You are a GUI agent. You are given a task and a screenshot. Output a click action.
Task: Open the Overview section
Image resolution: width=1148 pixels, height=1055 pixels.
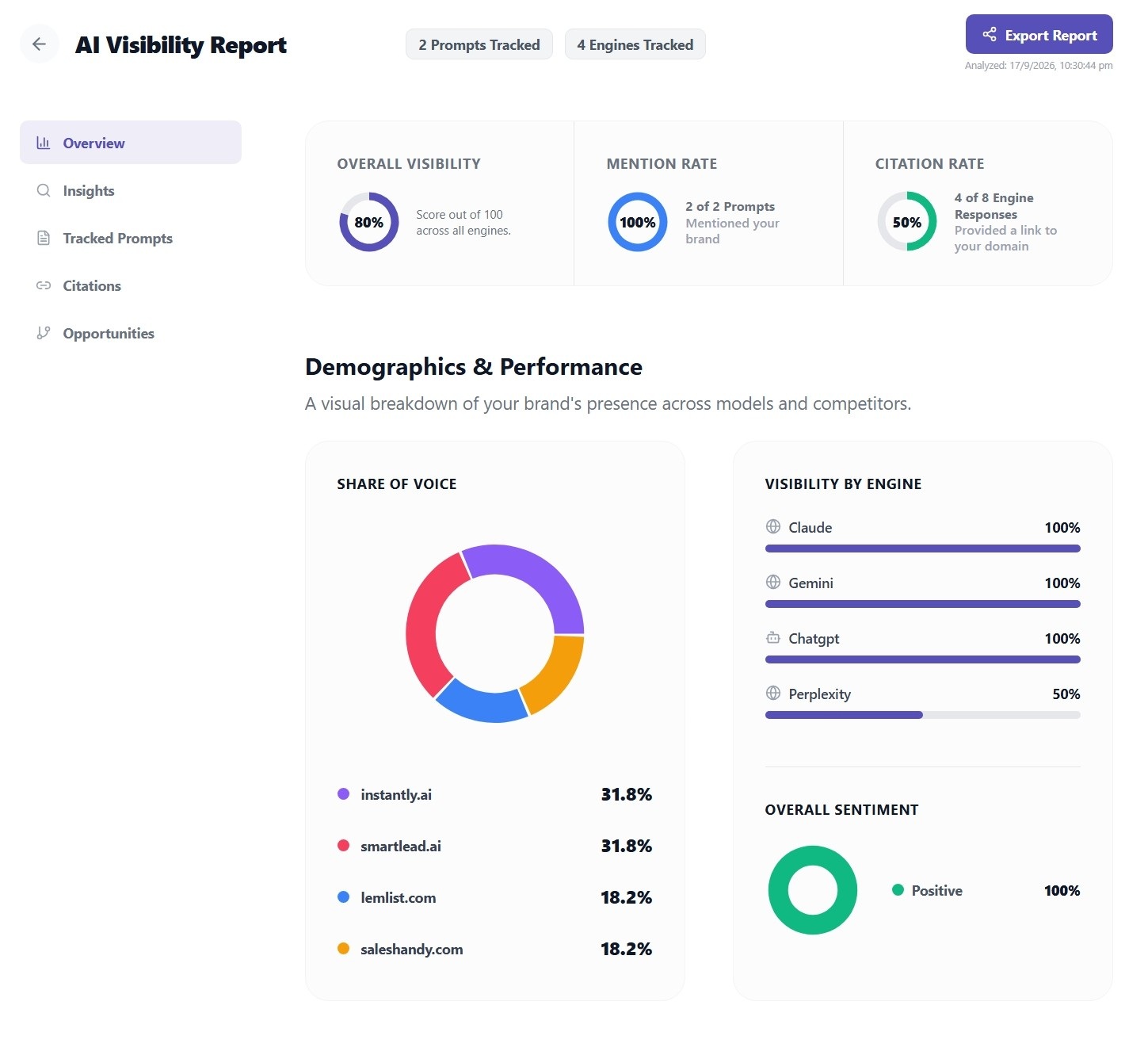coord(131,143)
